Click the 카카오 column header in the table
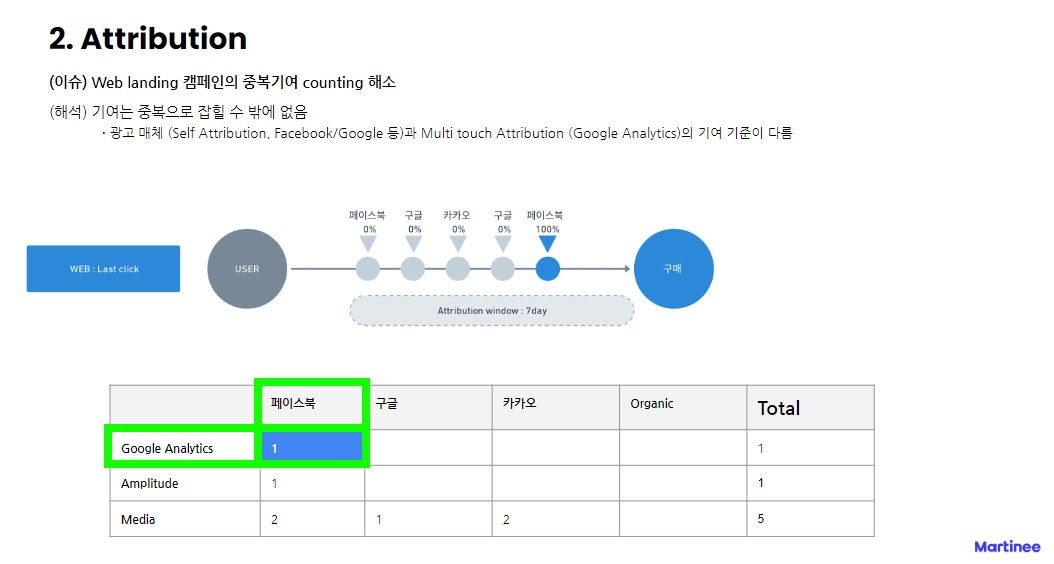Screen dimensions: 1054x564 556,407
